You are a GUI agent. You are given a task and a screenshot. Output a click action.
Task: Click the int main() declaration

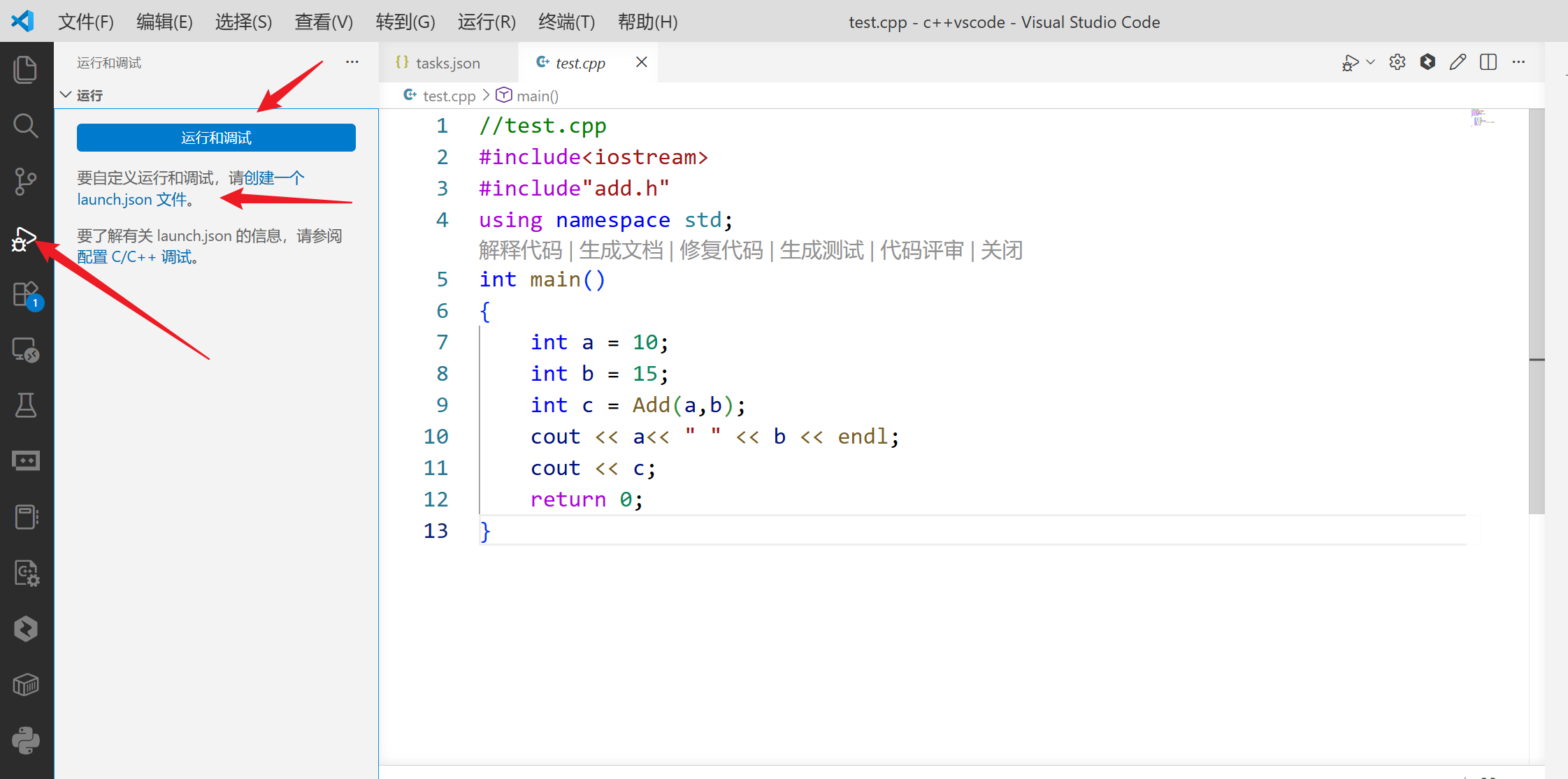(x=542, y=279)
